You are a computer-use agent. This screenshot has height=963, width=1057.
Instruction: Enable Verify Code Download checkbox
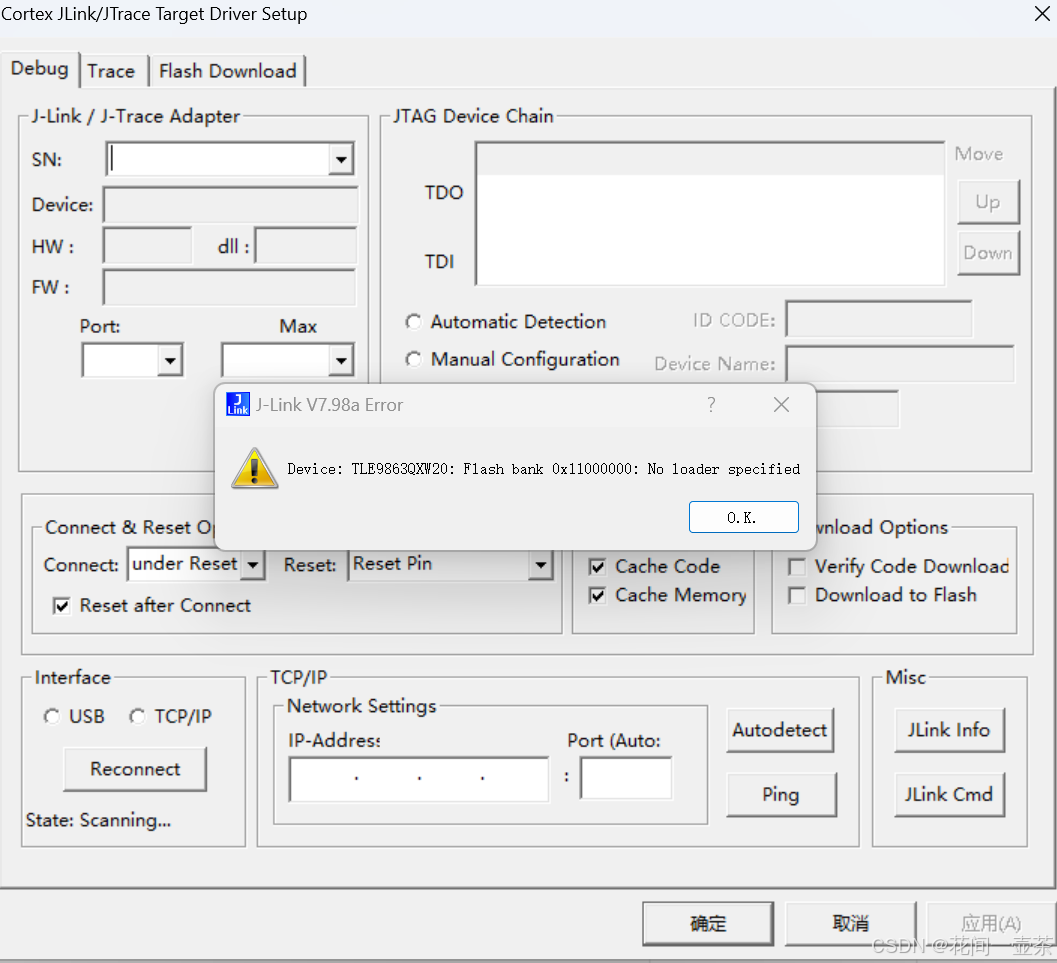pyautogui.click(x=797, y=567)
